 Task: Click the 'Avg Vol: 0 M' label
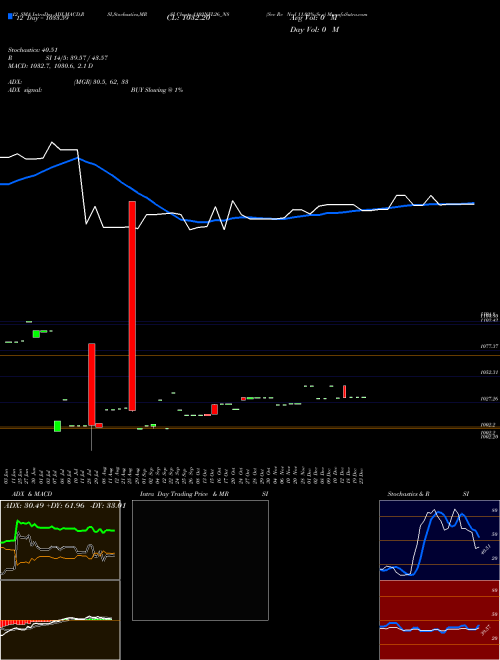pos(314,19)
